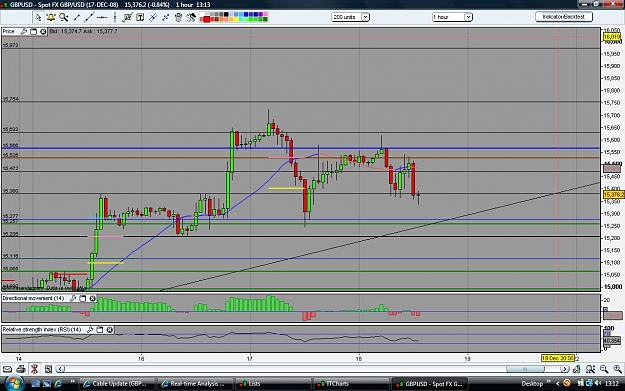Click the zoom in magnifier at bottom right
The height and width of the screenshot is (391, 625).
click(x=618, y=369)
